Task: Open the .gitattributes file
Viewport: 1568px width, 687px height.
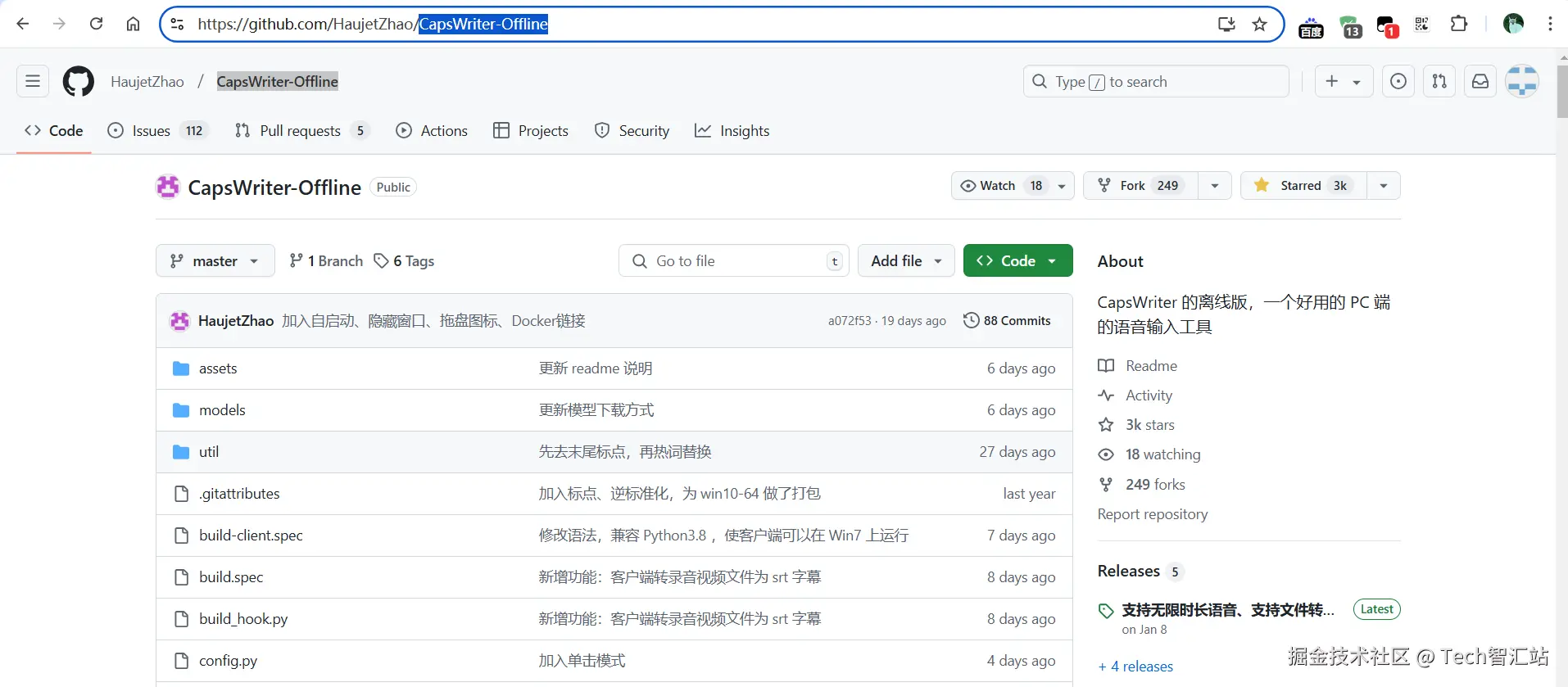Action: 239,494
